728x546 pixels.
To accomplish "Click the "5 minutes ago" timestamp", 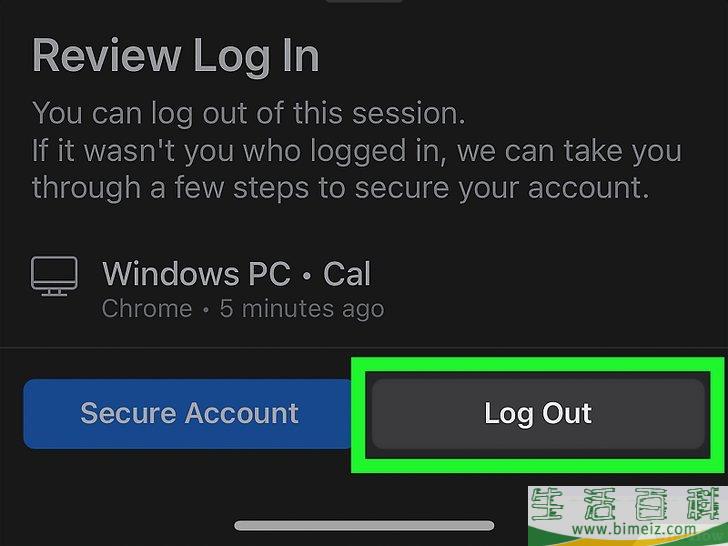I will click(x=301, y=309).
